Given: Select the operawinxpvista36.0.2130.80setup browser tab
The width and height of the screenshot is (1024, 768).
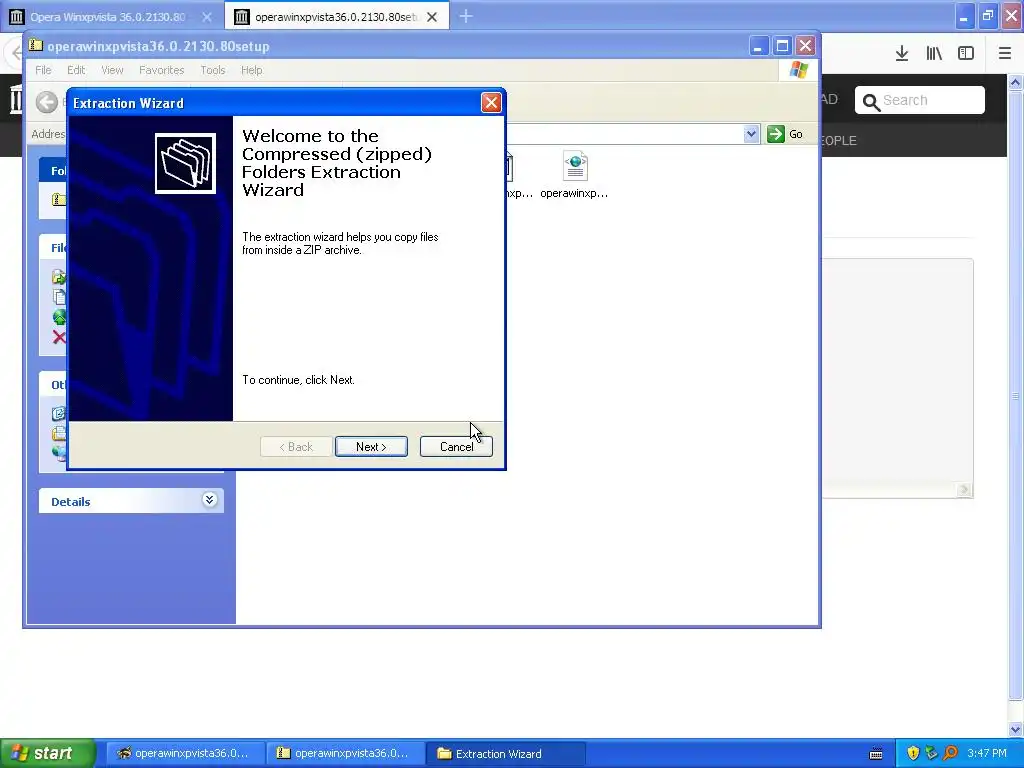Looking at the screenshot, I should point(336,16).
